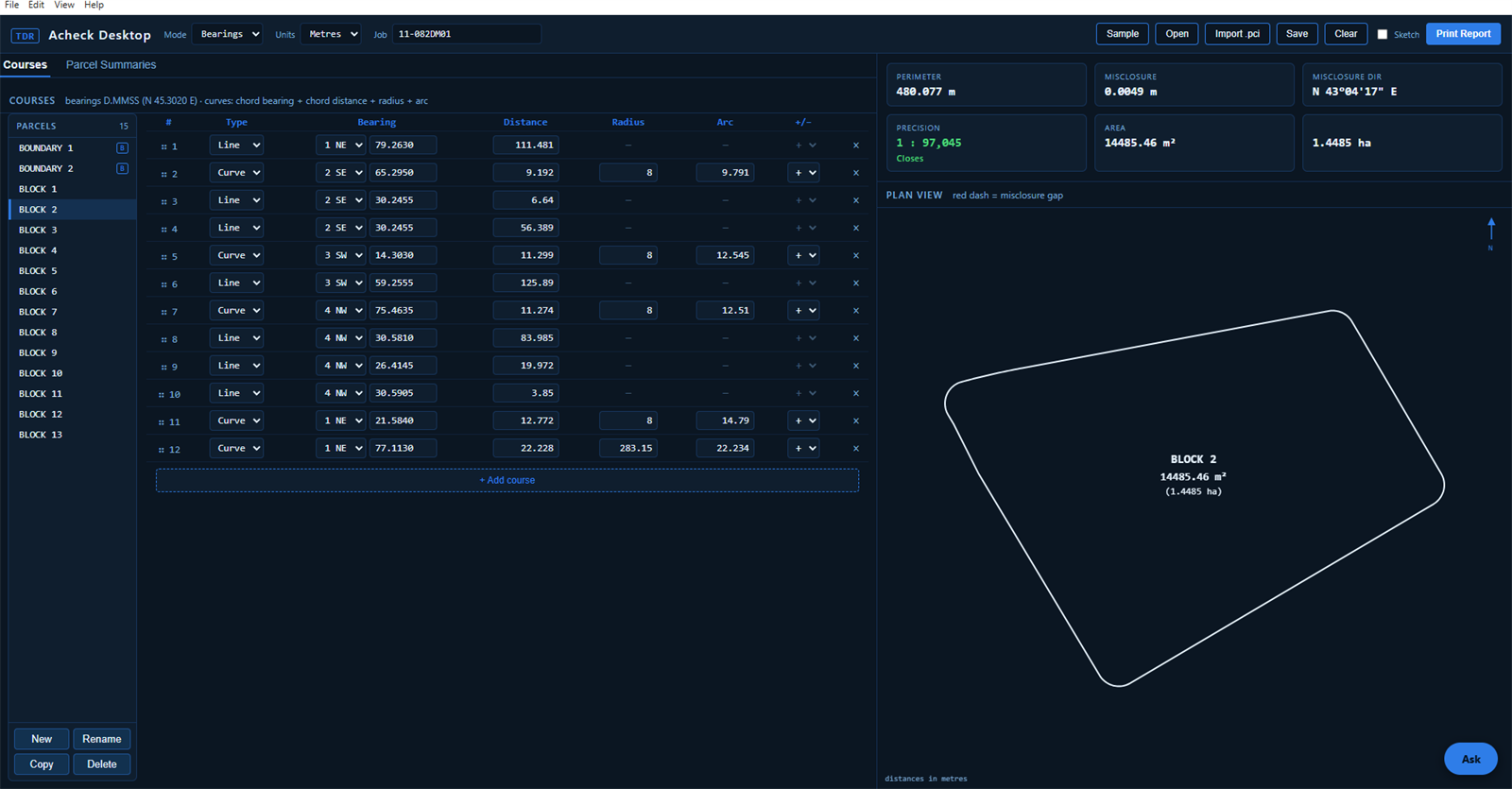
Task: Open the Help menu
Action: [94, 5]
